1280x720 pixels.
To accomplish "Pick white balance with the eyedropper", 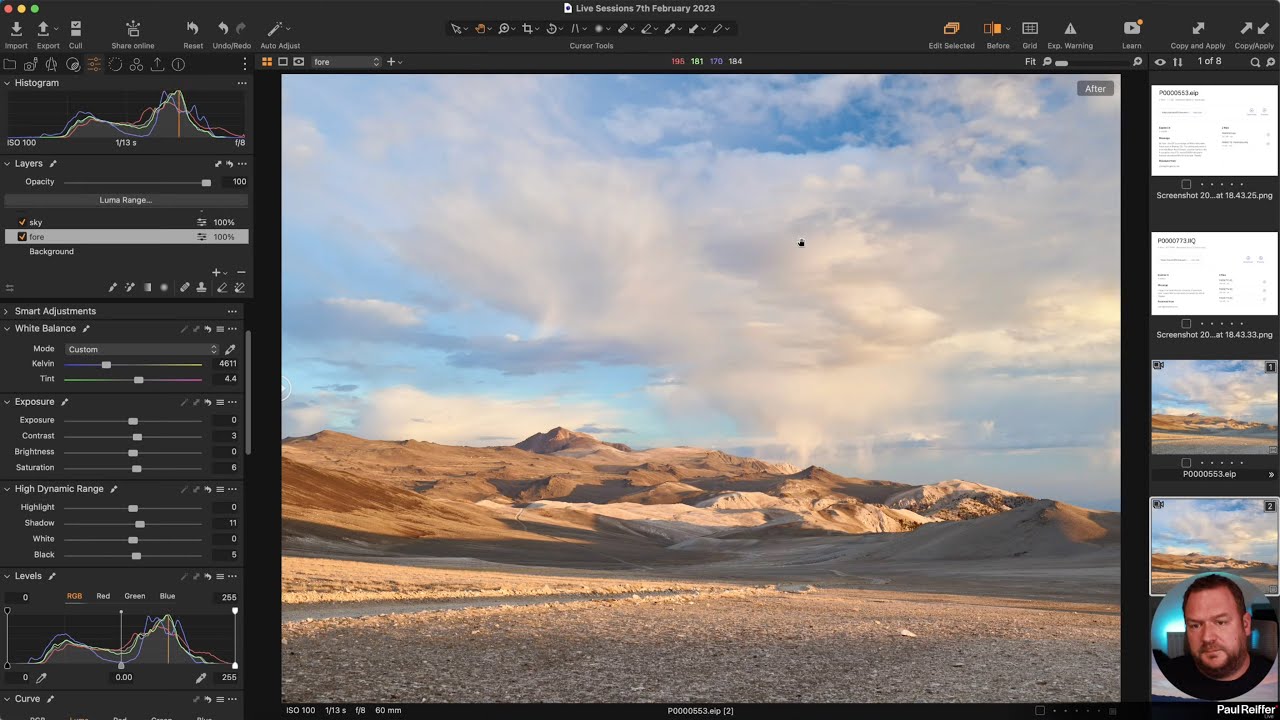I will tap(230, 349).
